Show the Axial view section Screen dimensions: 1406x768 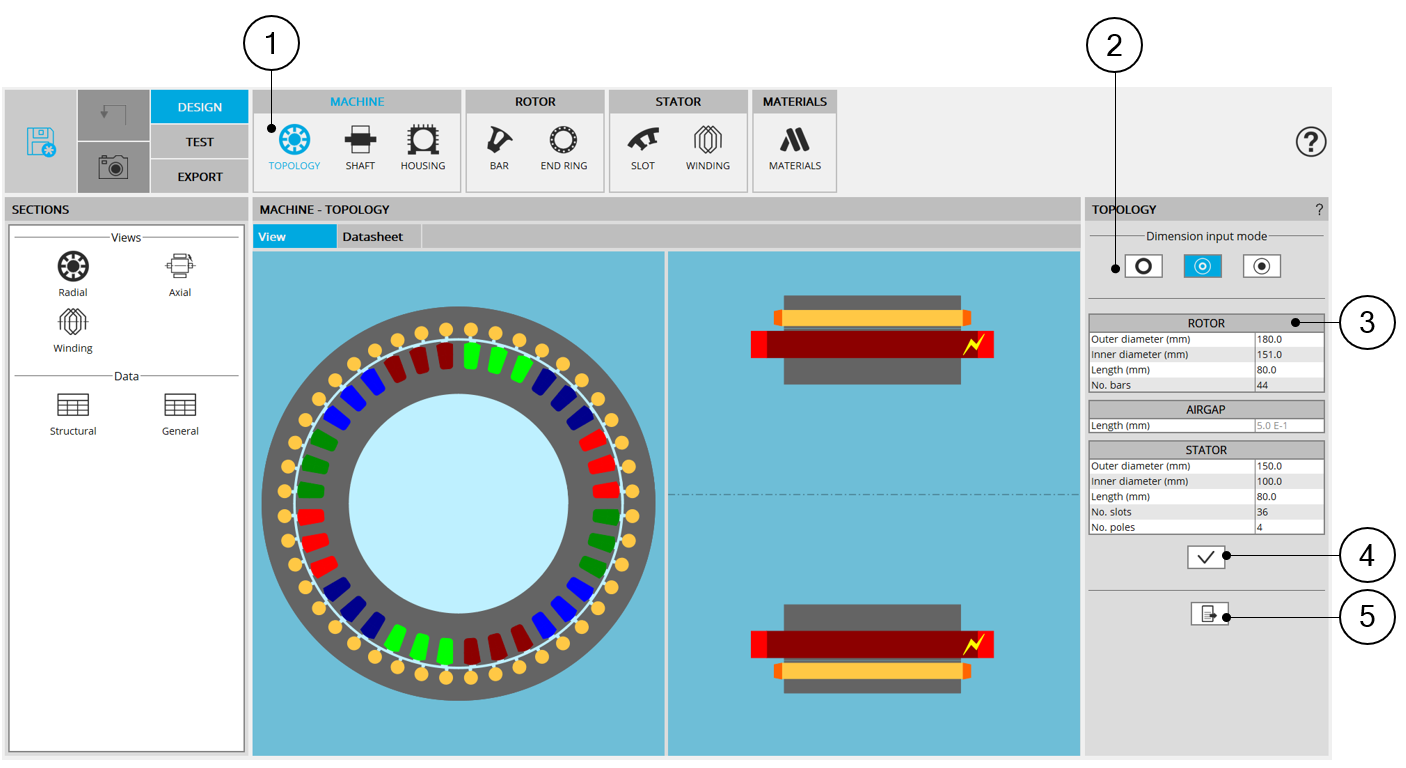coord(180,274)
